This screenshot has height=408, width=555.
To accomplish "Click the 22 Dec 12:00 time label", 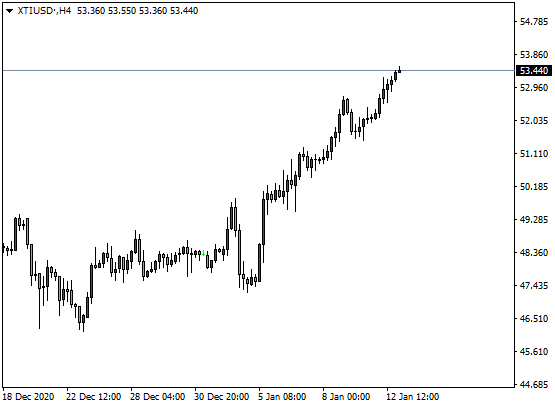I will (93, 397).
